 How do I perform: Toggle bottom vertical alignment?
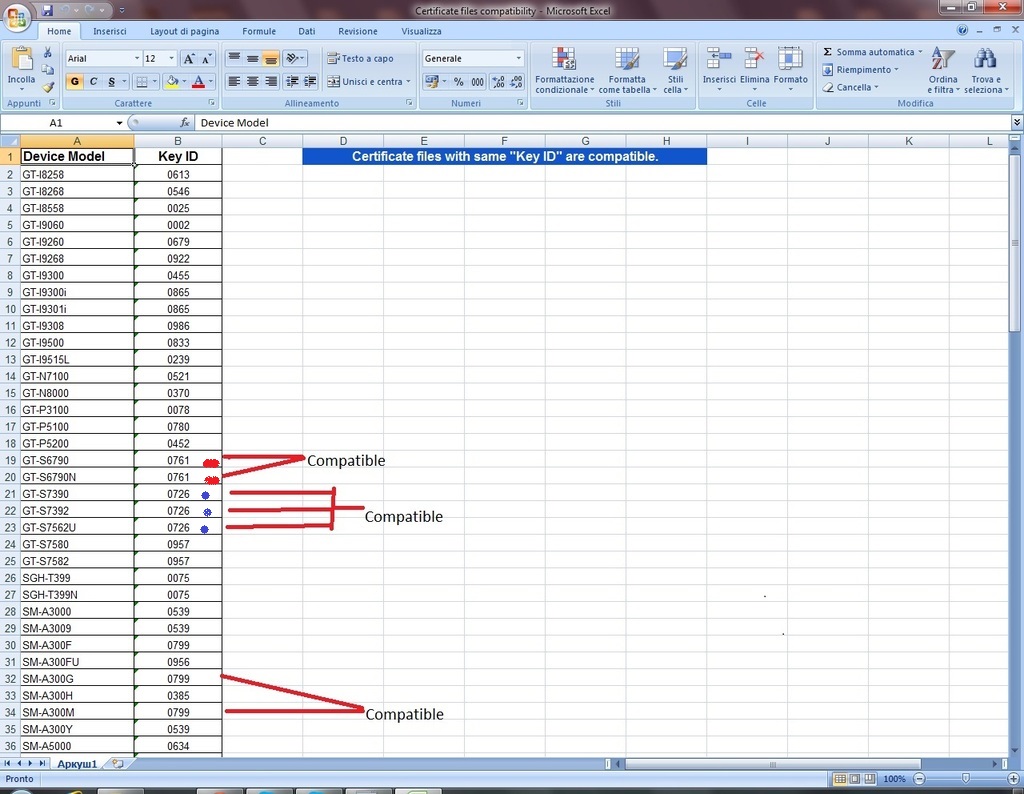pyautogui.click(x=270, y=59)
